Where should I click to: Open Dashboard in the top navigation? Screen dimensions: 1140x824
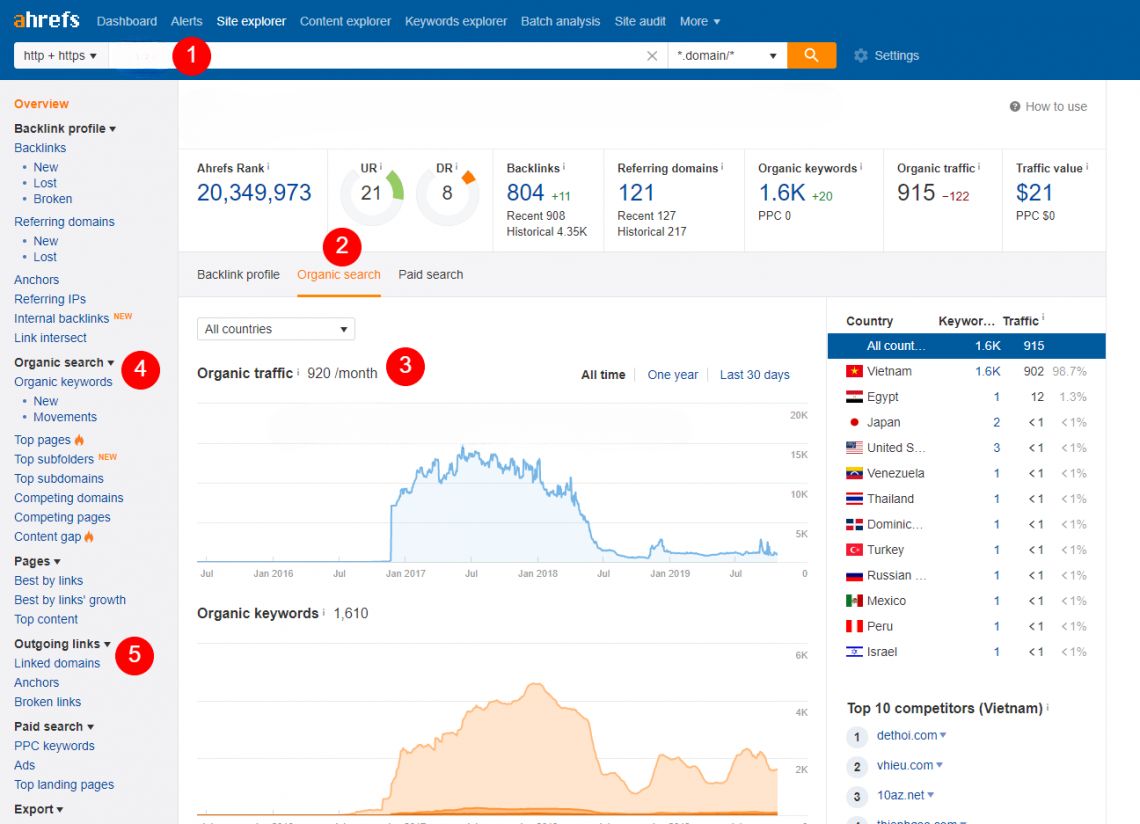[x=127, y=21]
